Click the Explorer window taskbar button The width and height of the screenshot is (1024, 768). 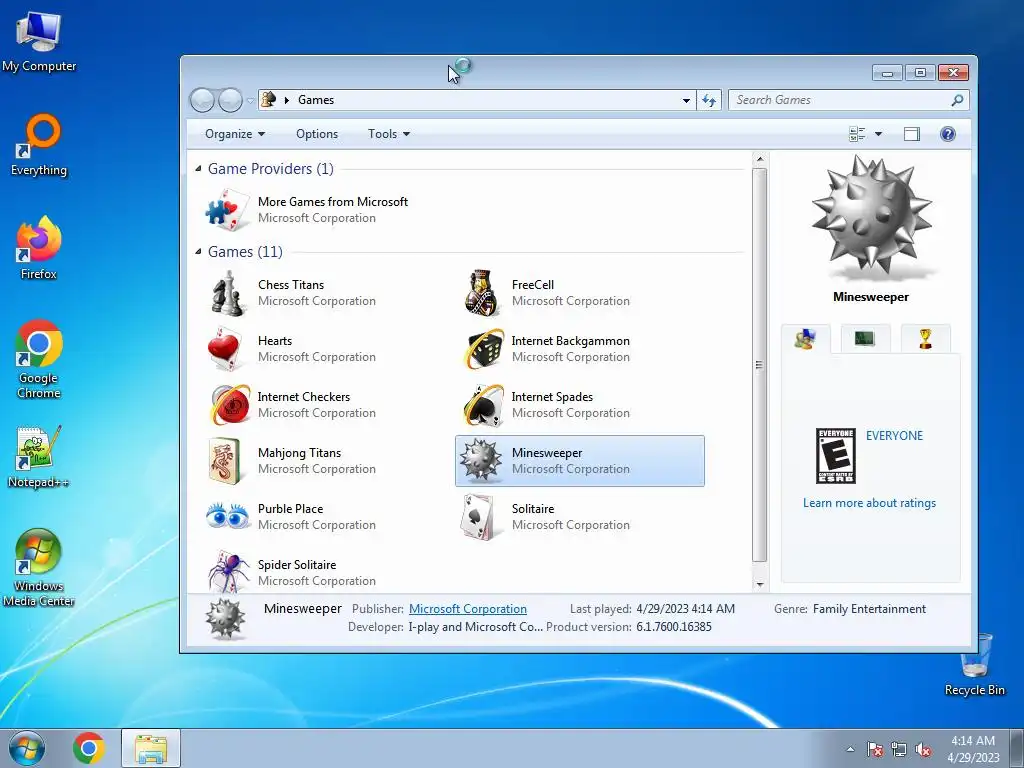pyautogui.click(x=151, y=748)
